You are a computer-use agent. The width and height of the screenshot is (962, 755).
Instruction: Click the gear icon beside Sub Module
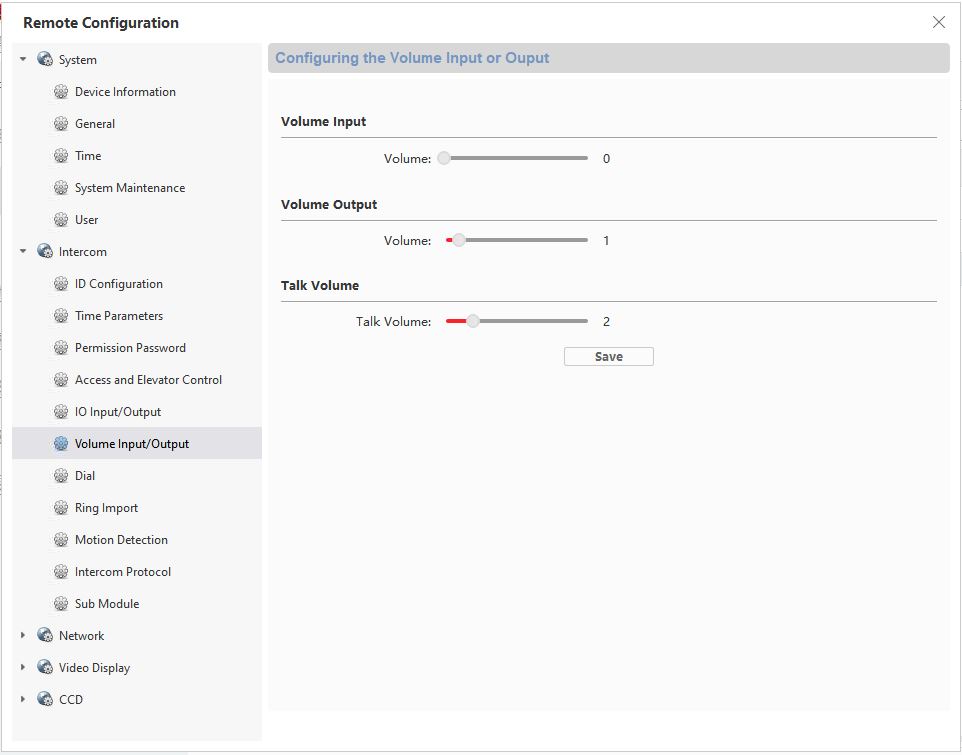pyautogui.click(x=61, y=604)
